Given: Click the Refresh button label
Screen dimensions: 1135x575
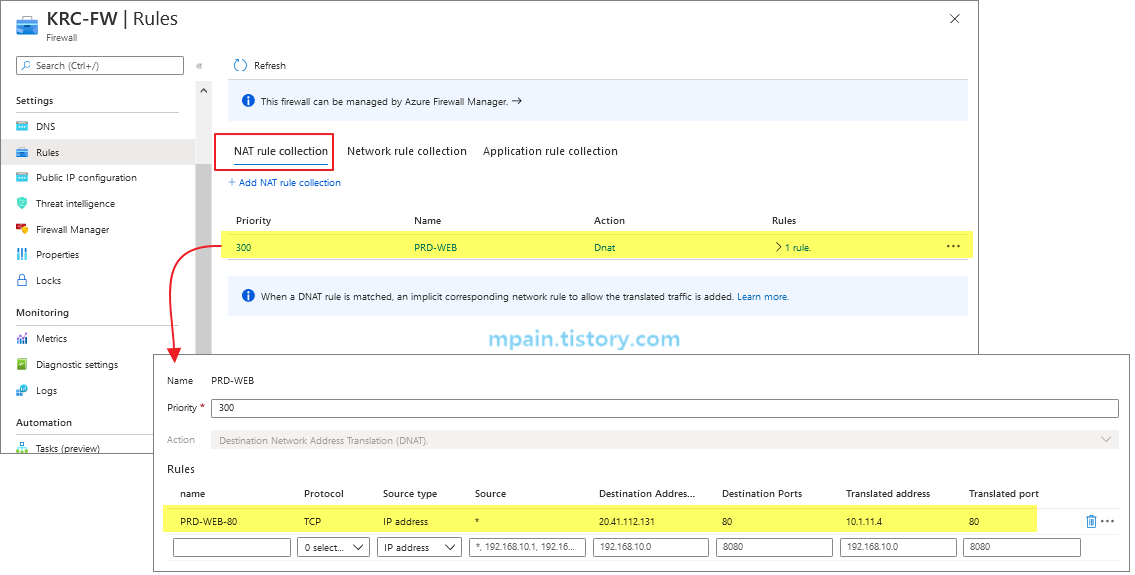Looking at the screenshot, I should coord(270,66).
